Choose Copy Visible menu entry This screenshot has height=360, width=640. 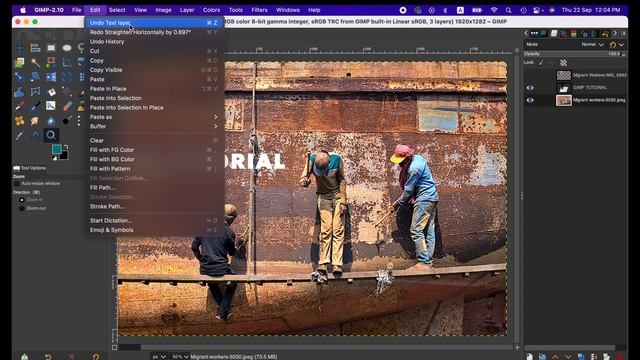153,70
